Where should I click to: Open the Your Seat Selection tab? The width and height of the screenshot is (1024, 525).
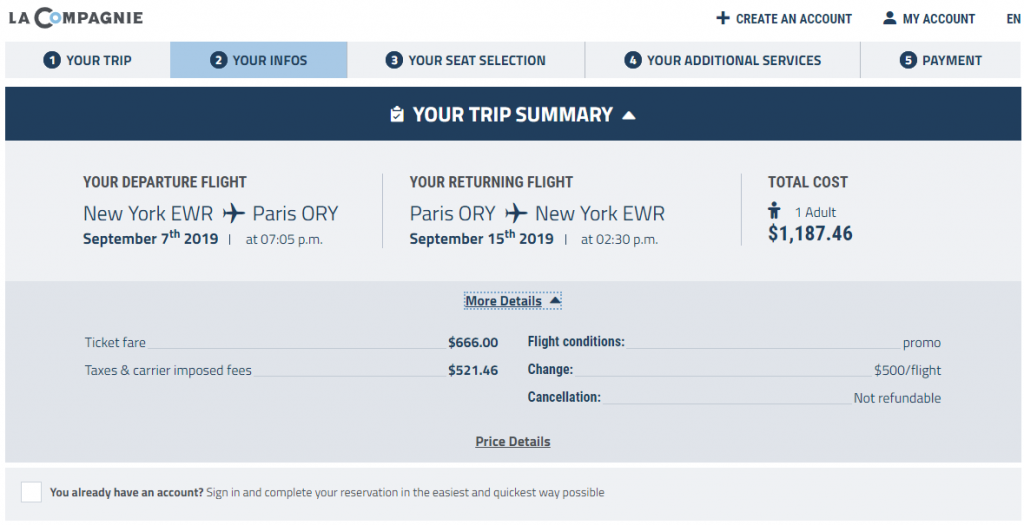(x=466, y=60)
